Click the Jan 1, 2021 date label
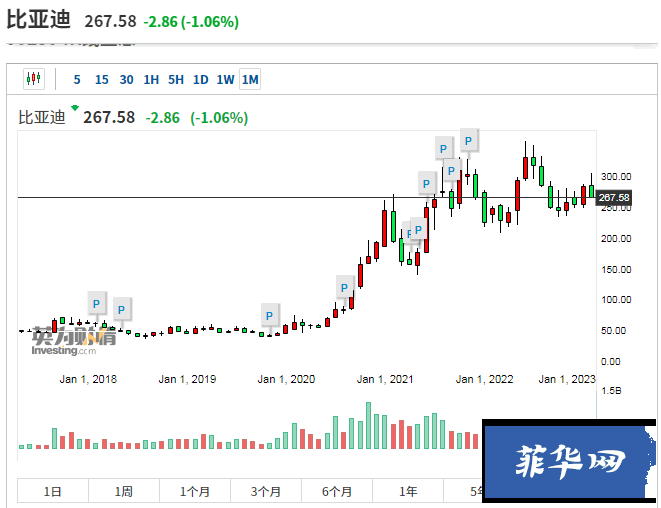This screenshot has height=508, width=661. (385, 379)
